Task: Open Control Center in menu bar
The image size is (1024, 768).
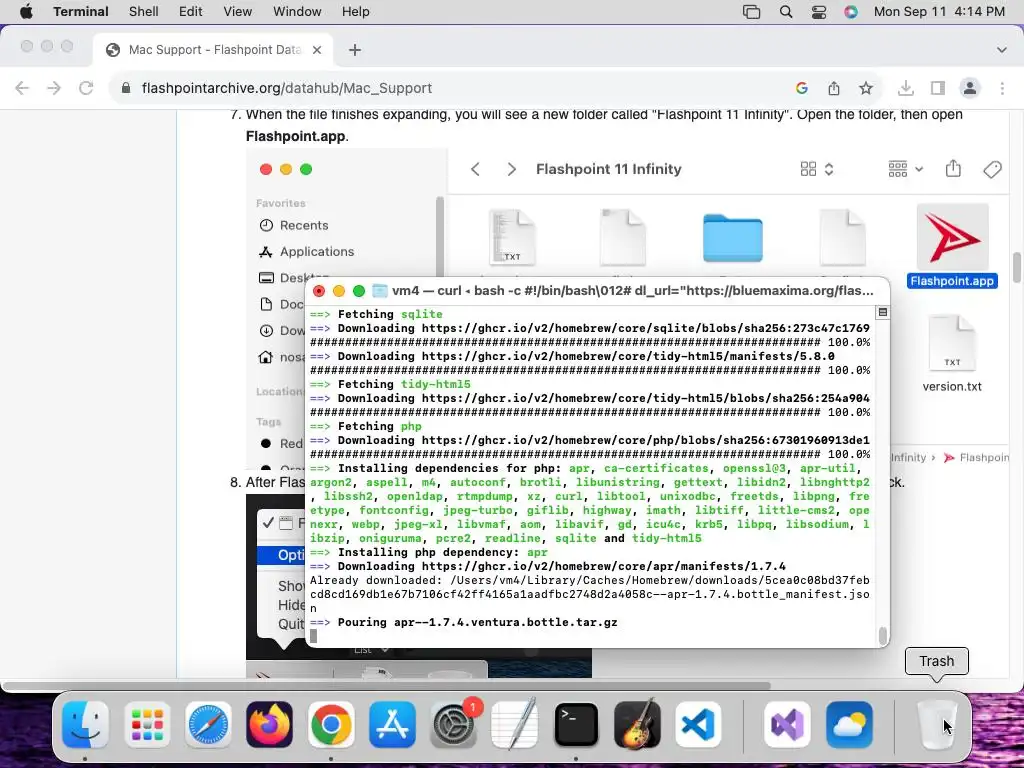Action: (818, 12)
